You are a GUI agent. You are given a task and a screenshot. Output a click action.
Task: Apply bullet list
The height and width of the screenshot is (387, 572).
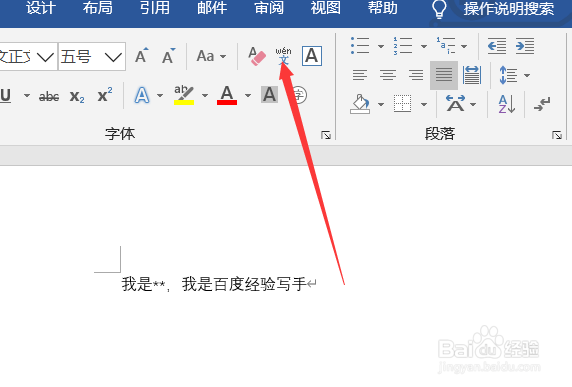pyautogui.click(x=360, y=46)
